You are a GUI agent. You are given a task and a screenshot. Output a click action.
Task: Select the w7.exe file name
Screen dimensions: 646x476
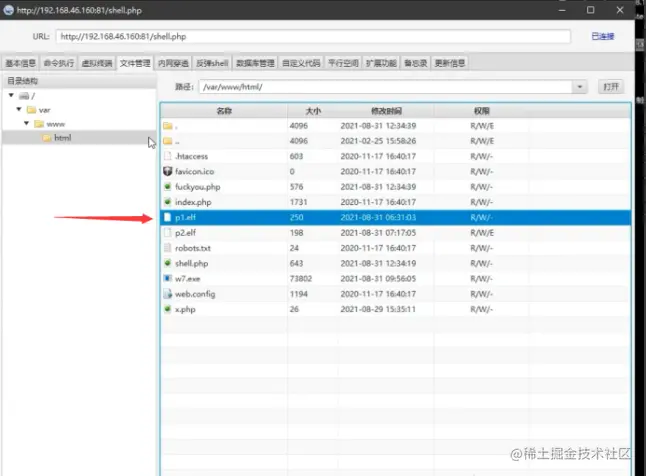tap(187, 279)
